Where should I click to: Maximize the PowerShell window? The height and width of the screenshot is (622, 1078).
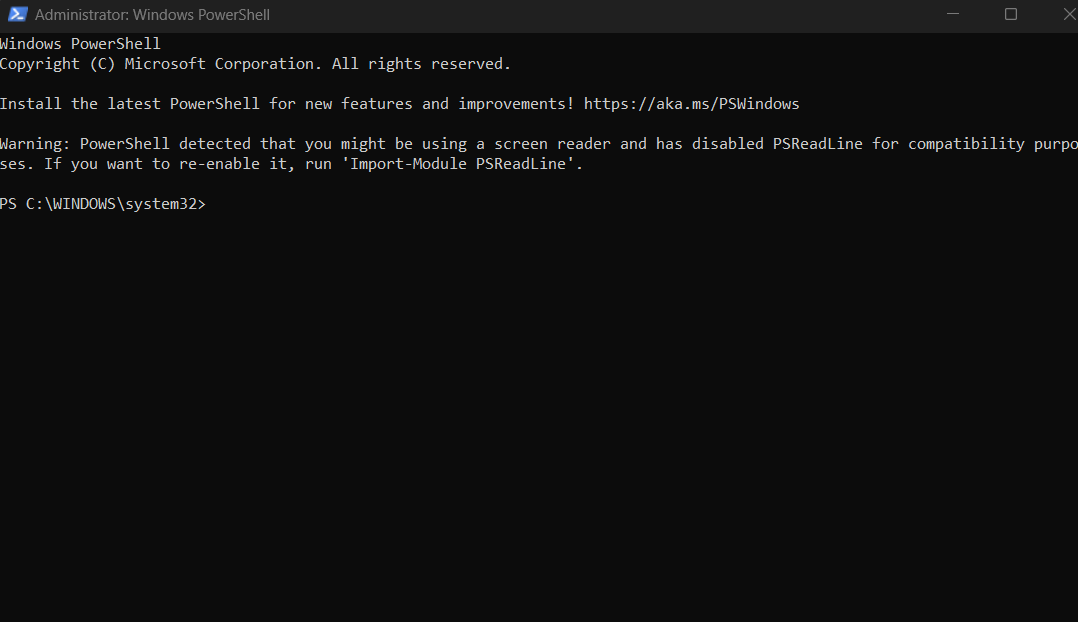pos(1011,15)
